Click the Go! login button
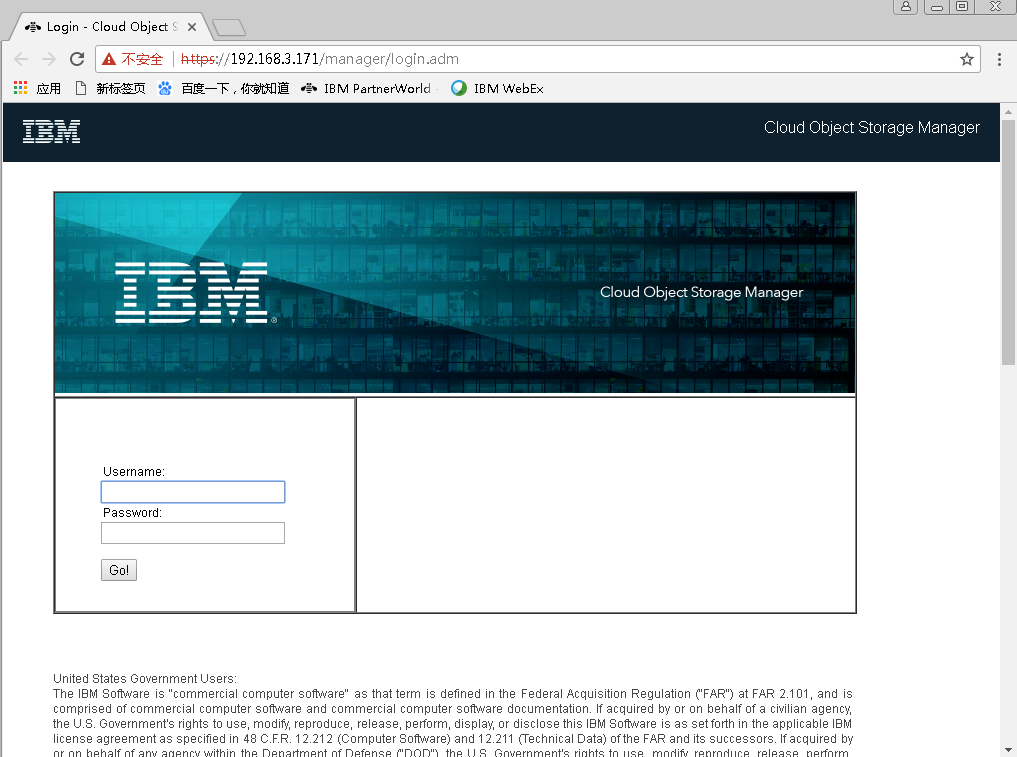This screenshot has height=757, width=1017. click(x=119, y=570)
